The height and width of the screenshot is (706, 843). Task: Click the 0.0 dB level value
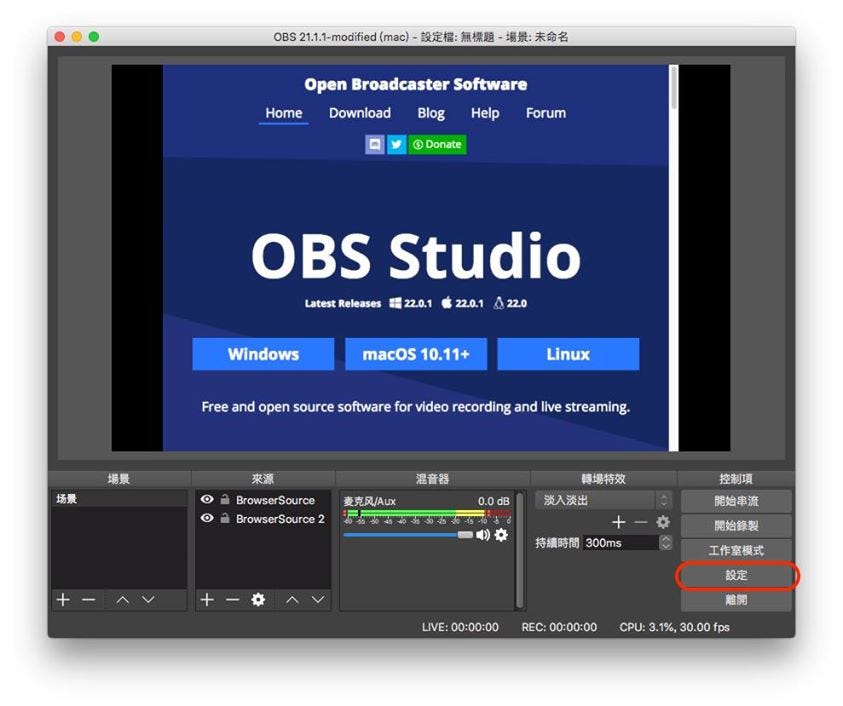[494, 501]
